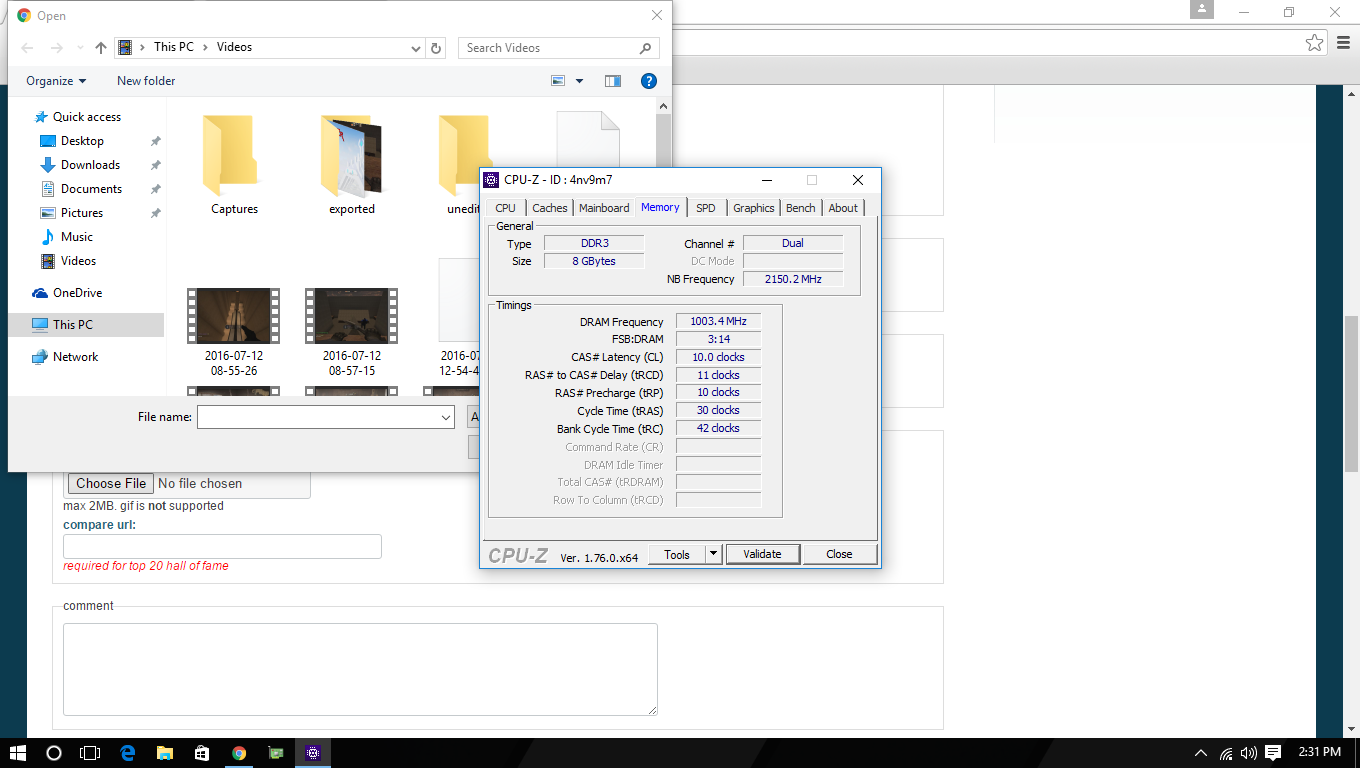Open the Windows Start menu
This screenshot has width=1360, height=768.
18,753
